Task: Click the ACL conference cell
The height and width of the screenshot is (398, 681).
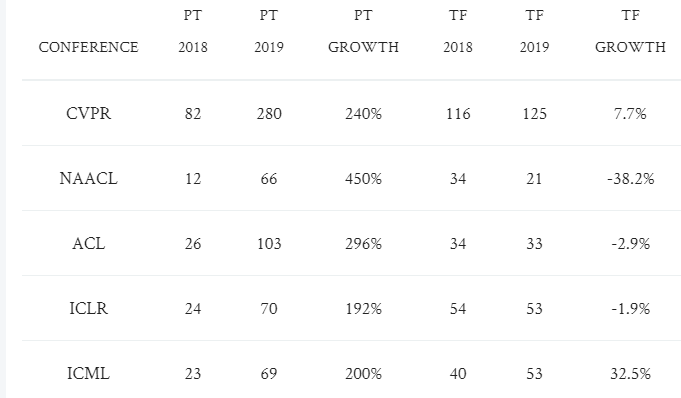Action: pos(89,243)
